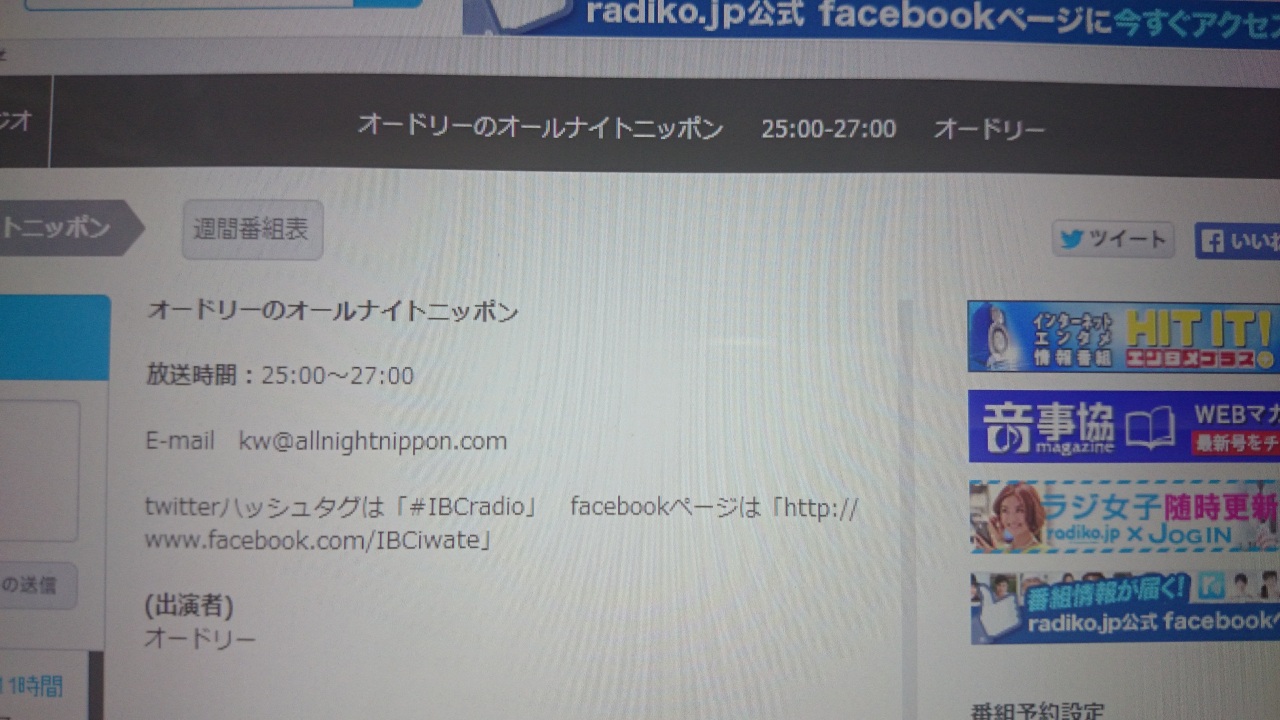Viewport: 1280px width, 720px height.
Task: Click the Facebook いいね button
Action: 1238,241
